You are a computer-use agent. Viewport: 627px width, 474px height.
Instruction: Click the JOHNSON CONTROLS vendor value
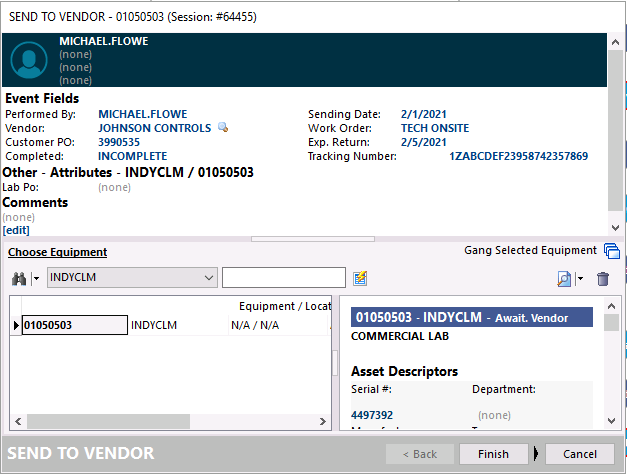click(x=154, y=128)
